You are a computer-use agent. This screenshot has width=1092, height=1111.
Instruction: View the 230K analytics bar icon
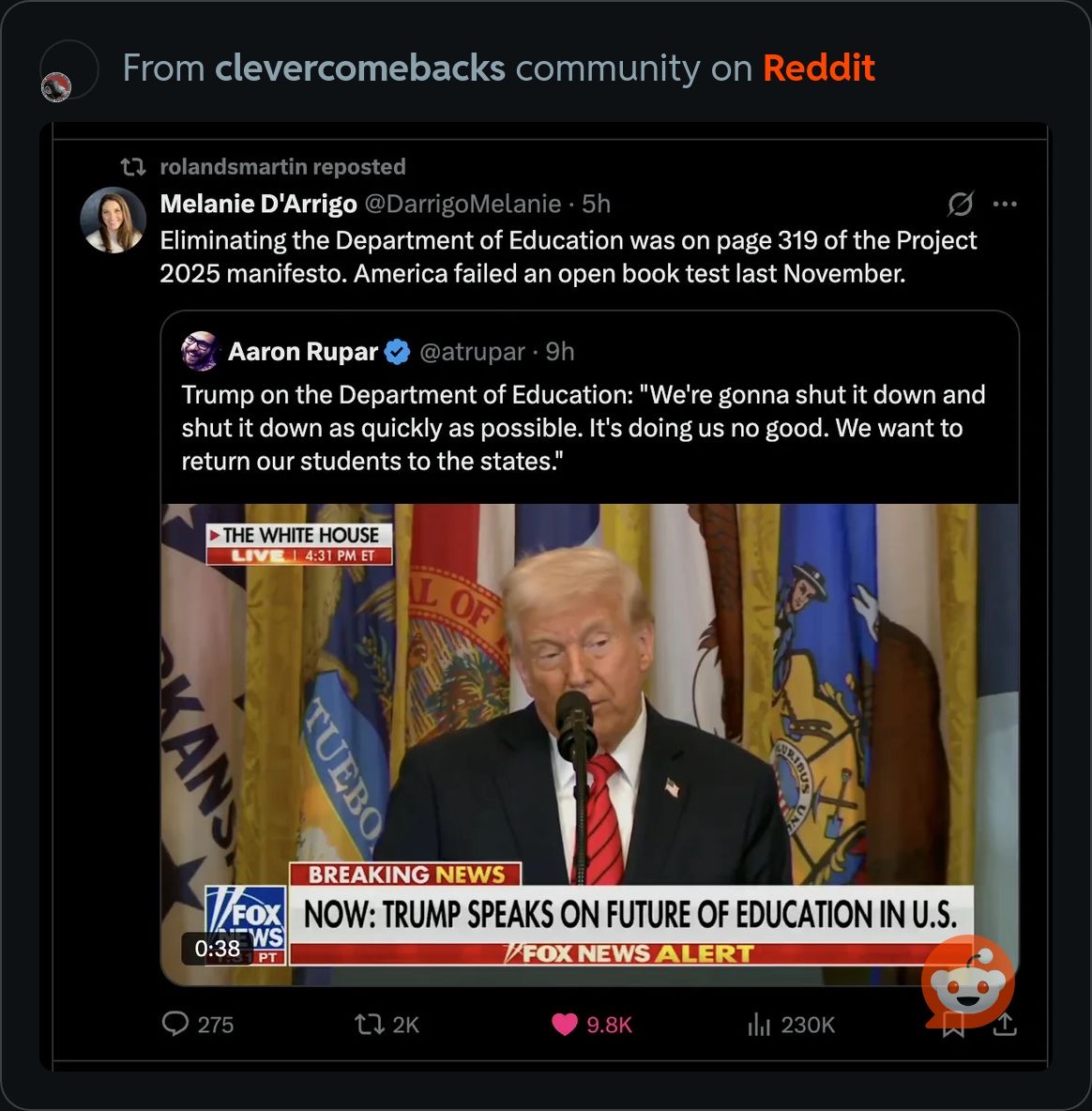tap(758, 1024)
